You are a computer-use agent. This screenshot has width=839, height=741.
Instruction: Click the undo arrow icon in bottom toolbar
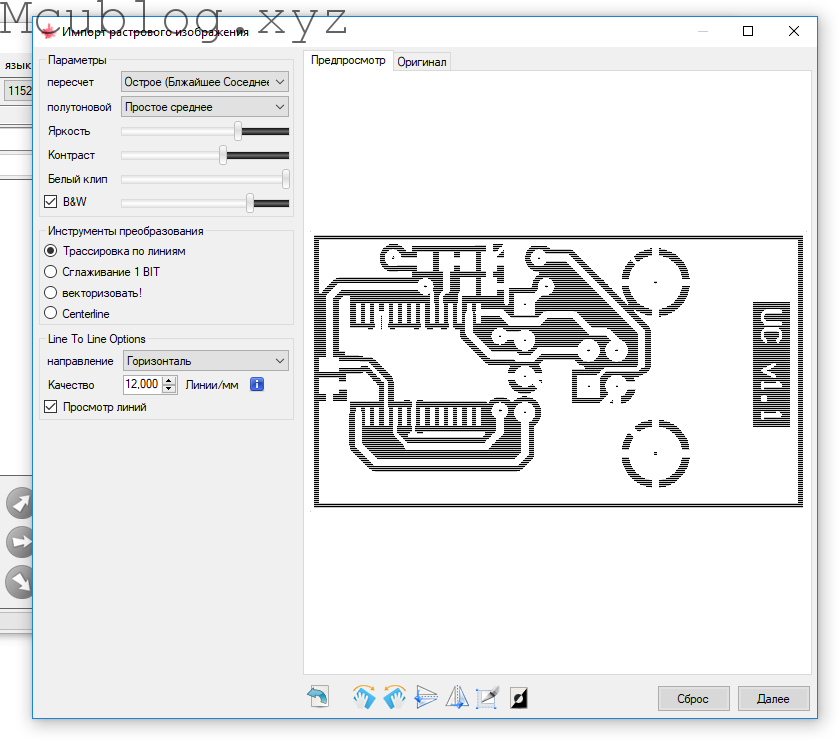coord(318,697)
